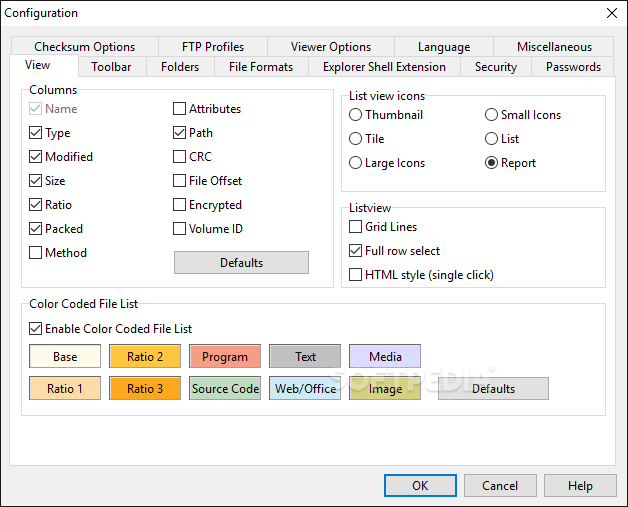Go to the File Formats tab
The height and width of the screenshot is (507, 628).
(x=261, y=66)
